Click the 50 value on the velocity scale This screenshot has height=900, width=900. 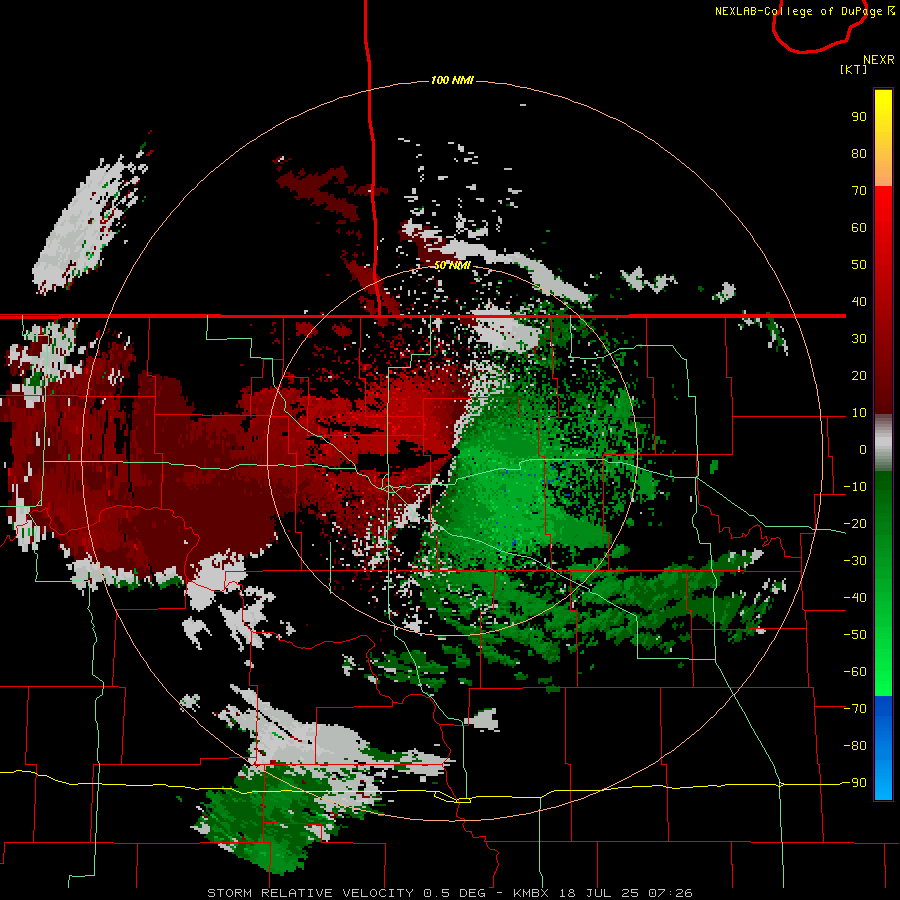[859, 265]
